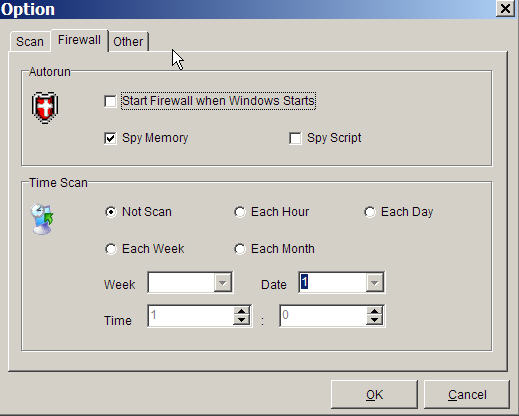Image resolution: width=519 pixels, height=416 pixels.
Task: Choose the Each Day scan schedule
Action: (370, 212)
